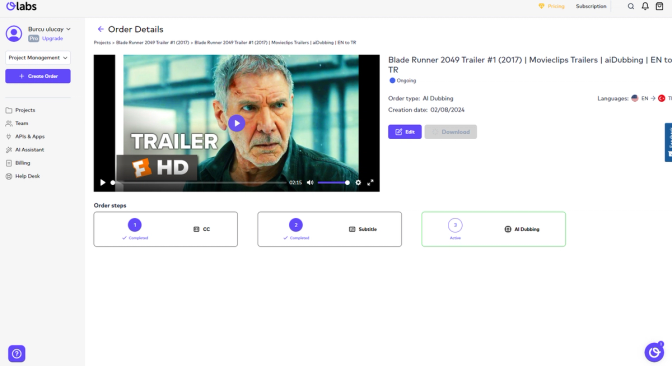Select step 2 Subtitle card

330,229
